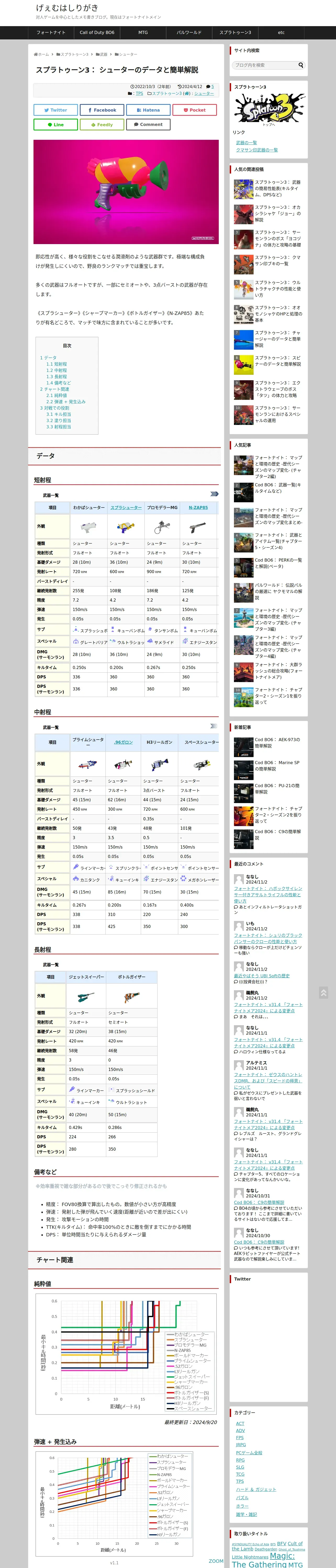Screen dimensions: 336x1568
Task: Open the クマサン印武器の一覧 sidebar link
Action: (x=257, y=150)
